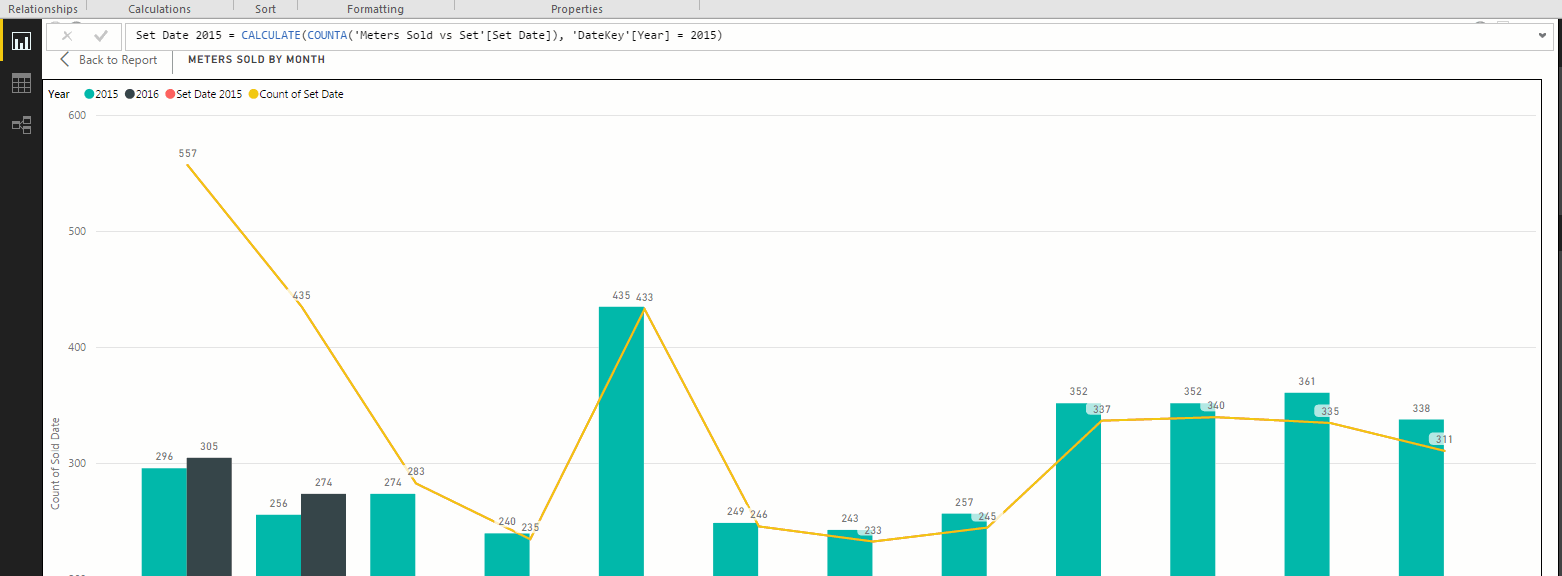Click the Count of Set Date yellow swatch

pyautogui.click(x=252, y=94)
